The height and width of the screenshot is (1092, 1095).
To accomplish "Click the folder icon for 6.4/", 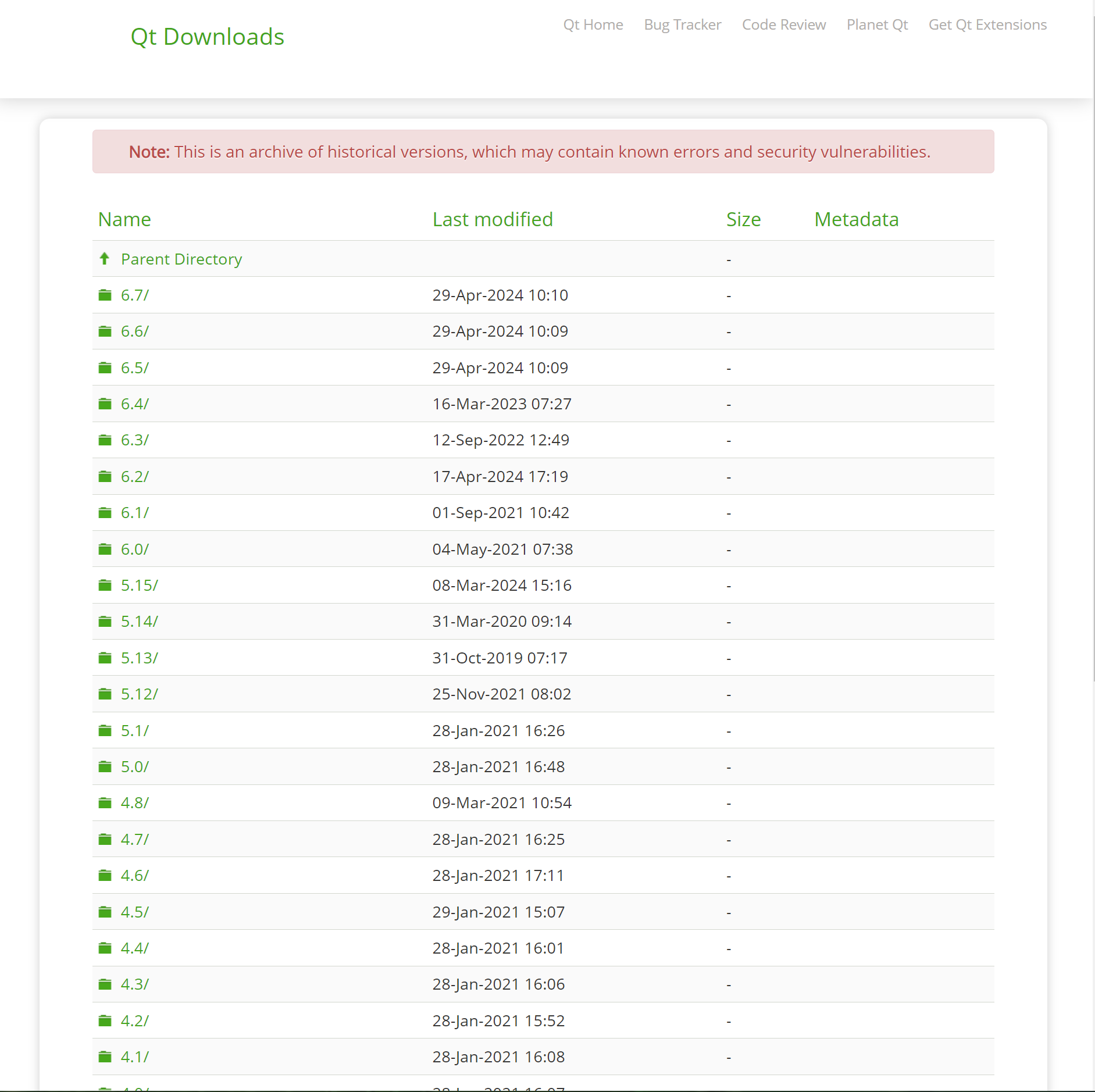I will click(x=105, y=404).
